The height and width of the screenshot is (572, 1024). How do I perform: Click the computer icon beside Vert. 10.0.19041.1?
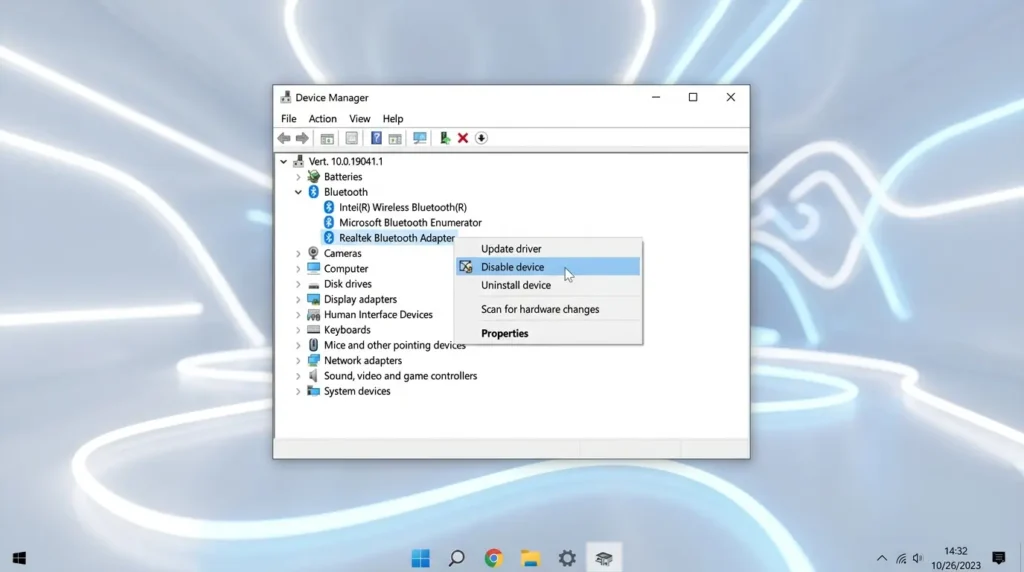click(298, 161)
